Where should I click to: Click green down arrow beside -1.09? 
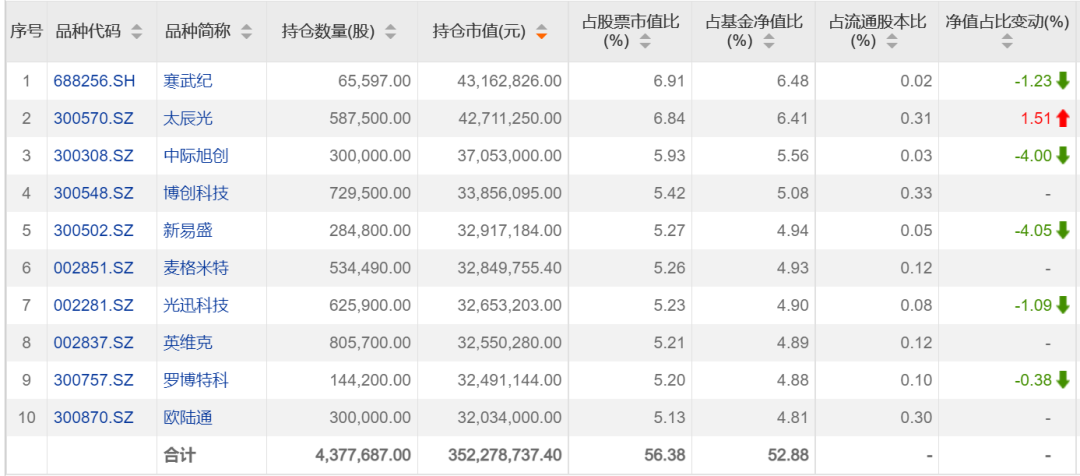1063,305
